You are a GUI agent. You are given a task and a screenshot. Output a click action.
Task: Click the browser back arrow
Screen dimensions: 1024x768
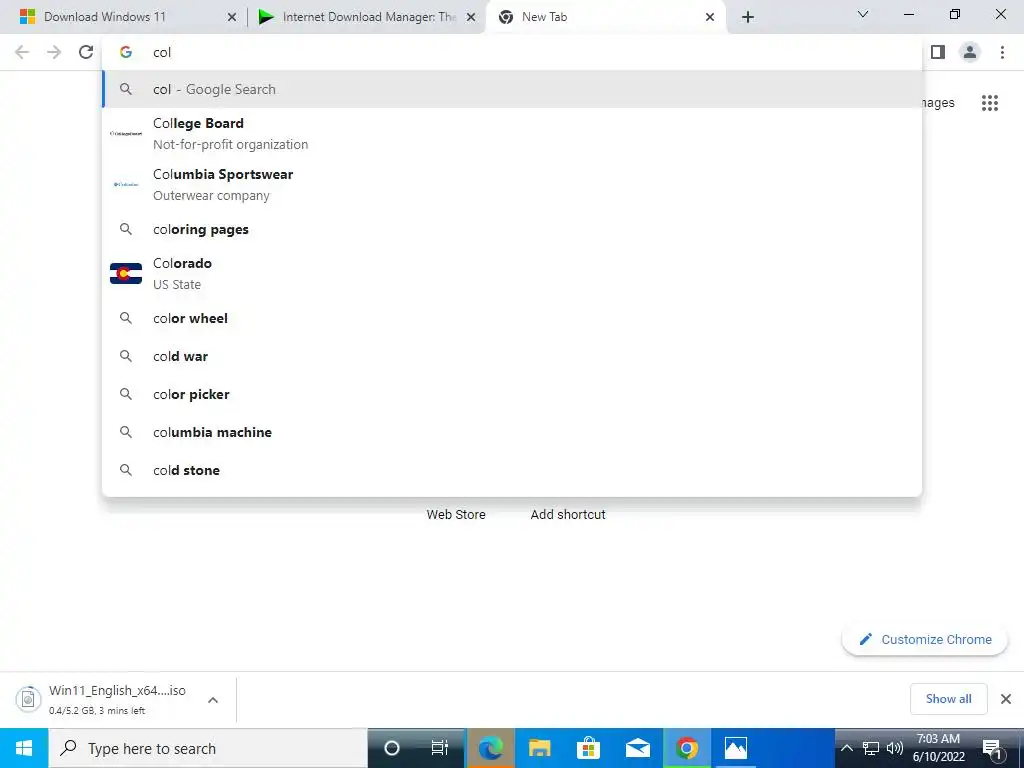point(22,52)
